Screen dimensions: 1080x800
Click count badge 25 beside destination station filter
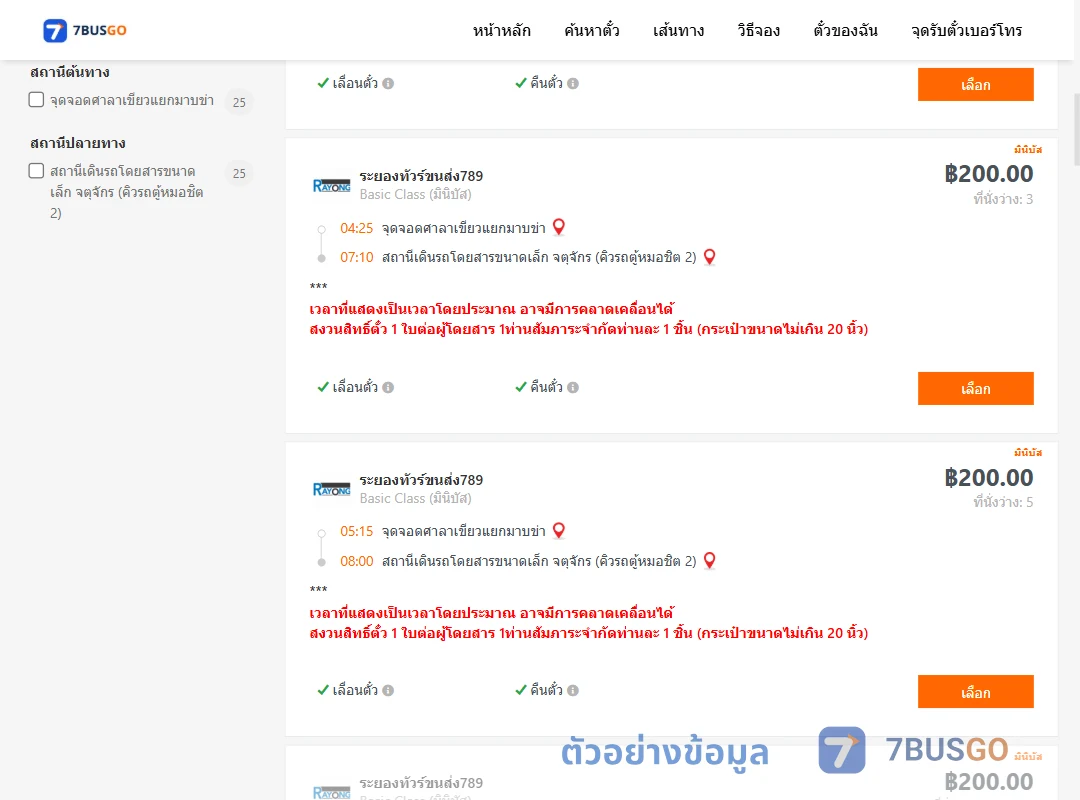pos(239,173)
